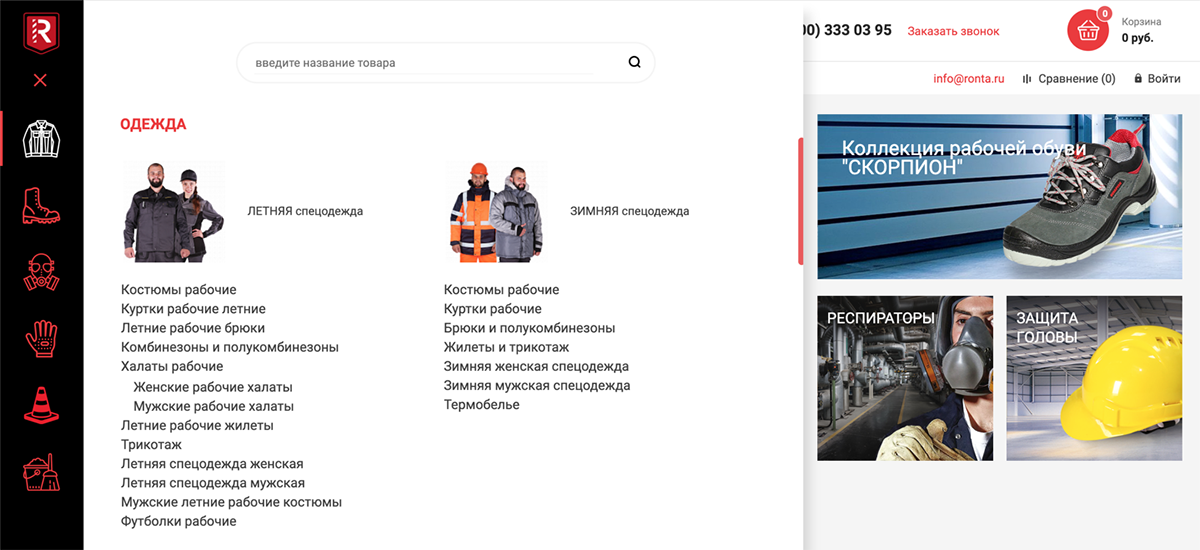Viewport: 1200px width, 550px height.
Task: Open the work boot footwear category icon
Action: (x=41, y=206)
